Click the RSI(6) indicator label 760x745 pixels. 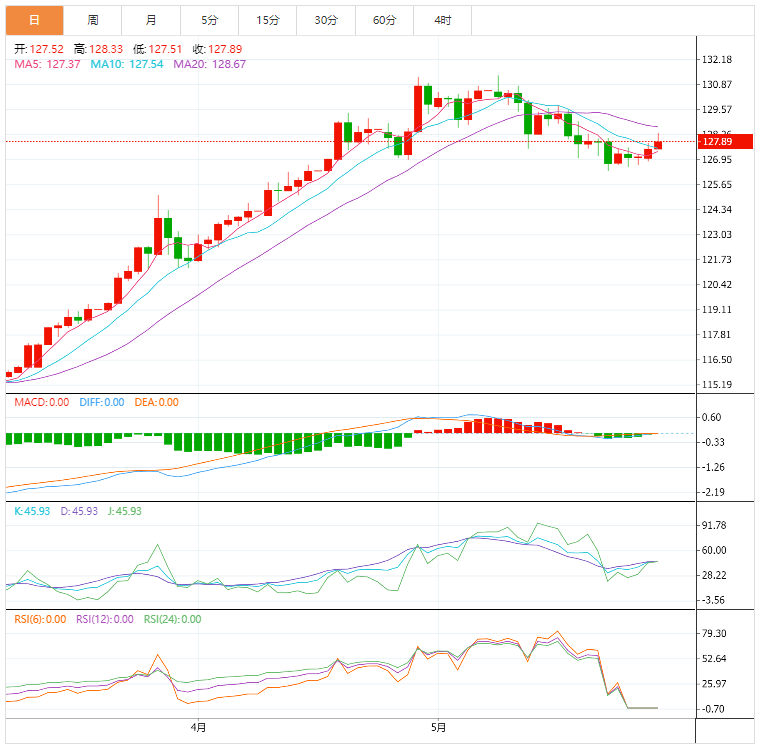(x=39, y=619)
